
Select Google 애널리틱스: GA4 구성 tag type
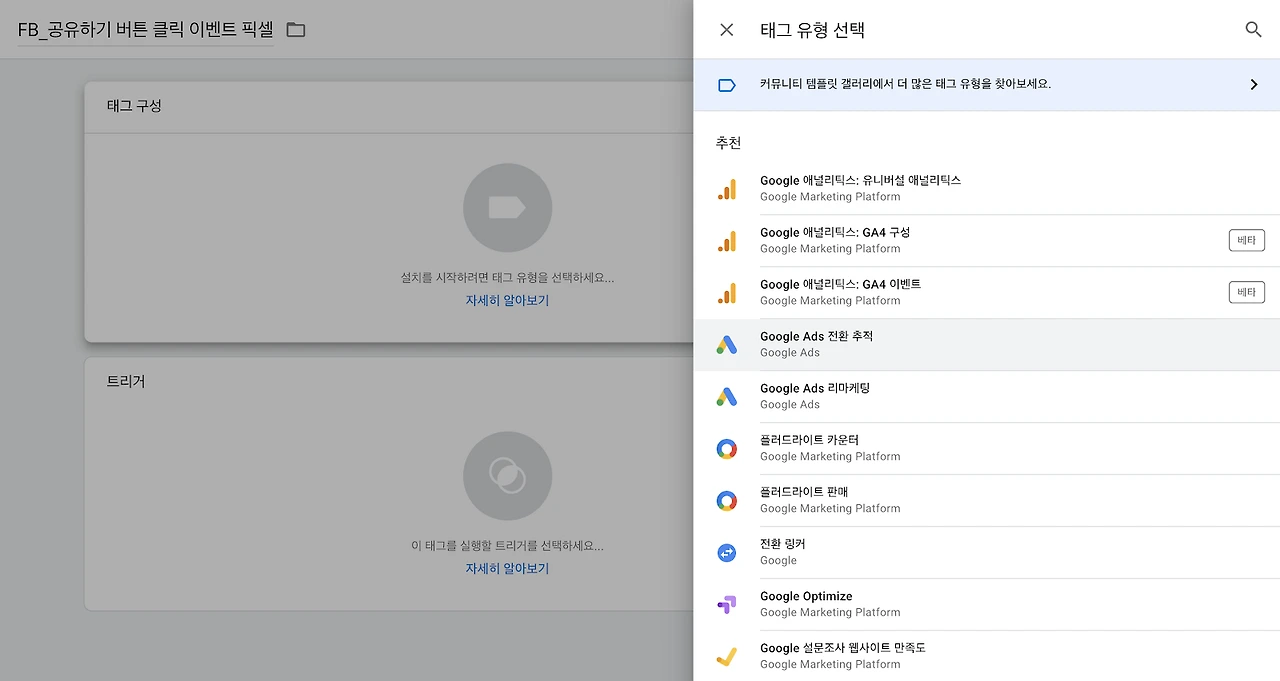tap(986, 241)
